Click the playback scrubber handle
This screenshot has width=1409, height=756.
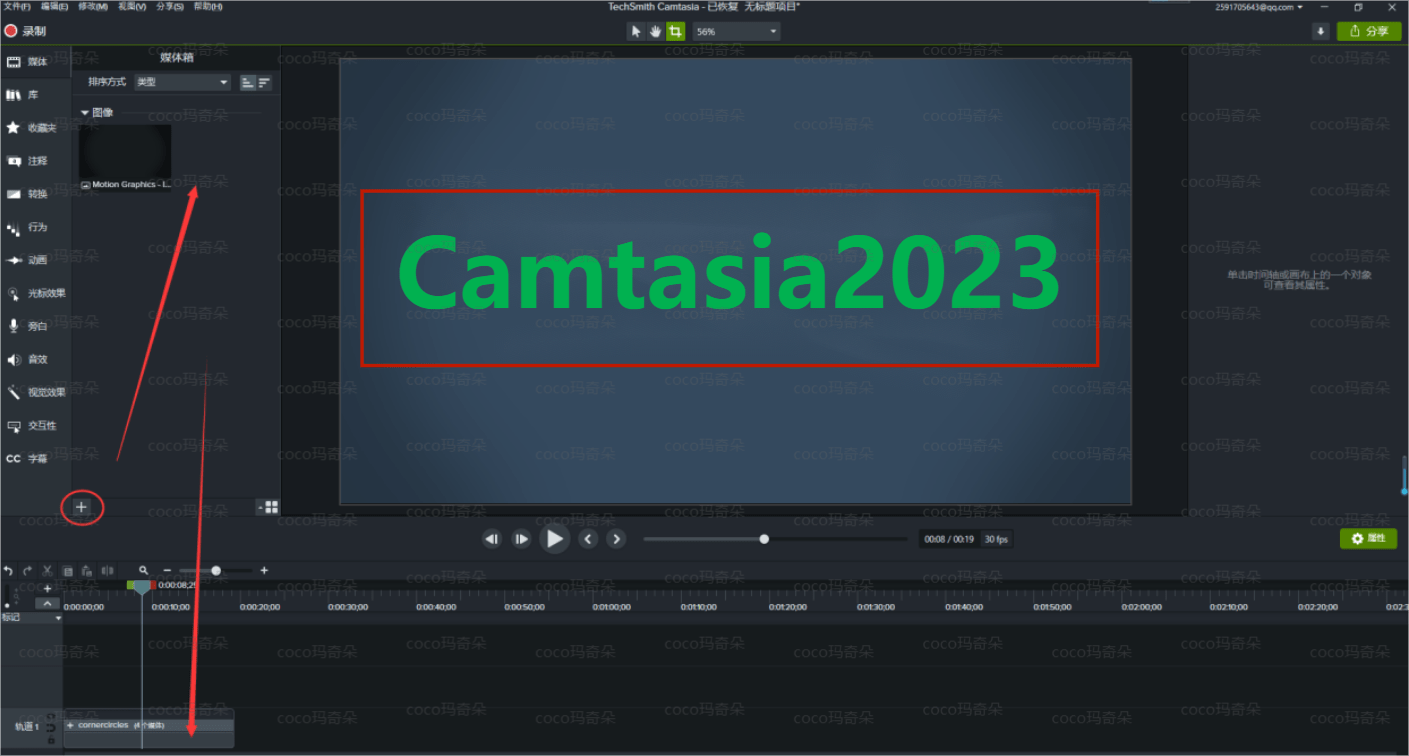[x=764, y=539]
